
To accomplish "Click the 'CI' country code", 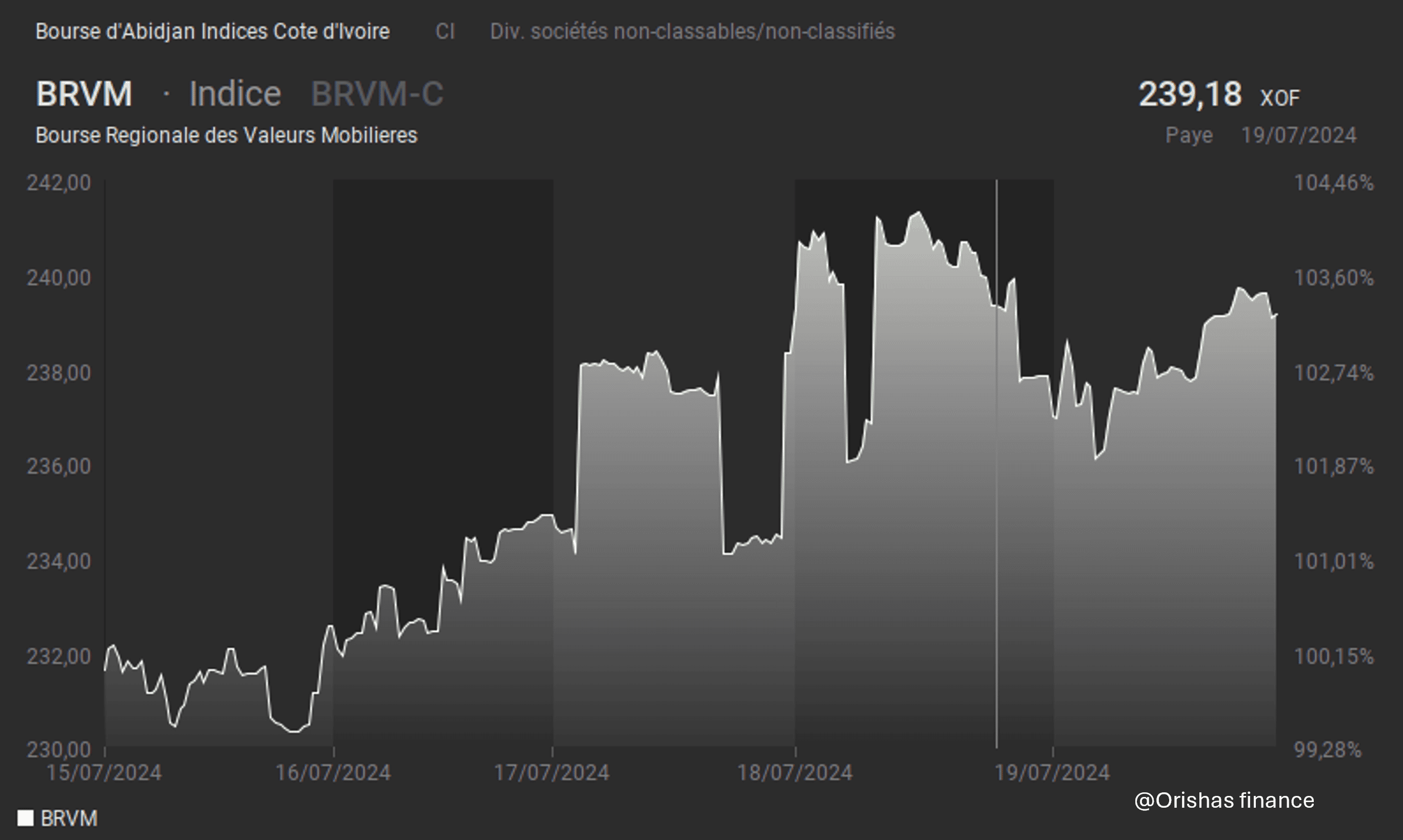I will tap(445, 31).
